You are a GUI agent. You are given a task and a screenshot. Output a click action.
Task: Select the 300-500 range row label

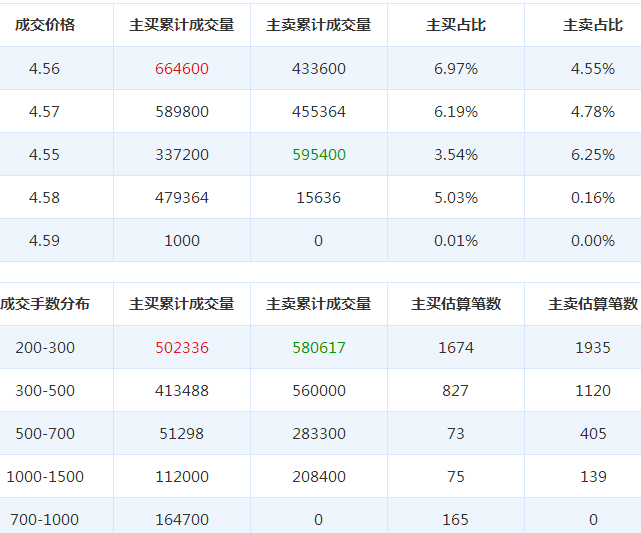tap(45, 390)
